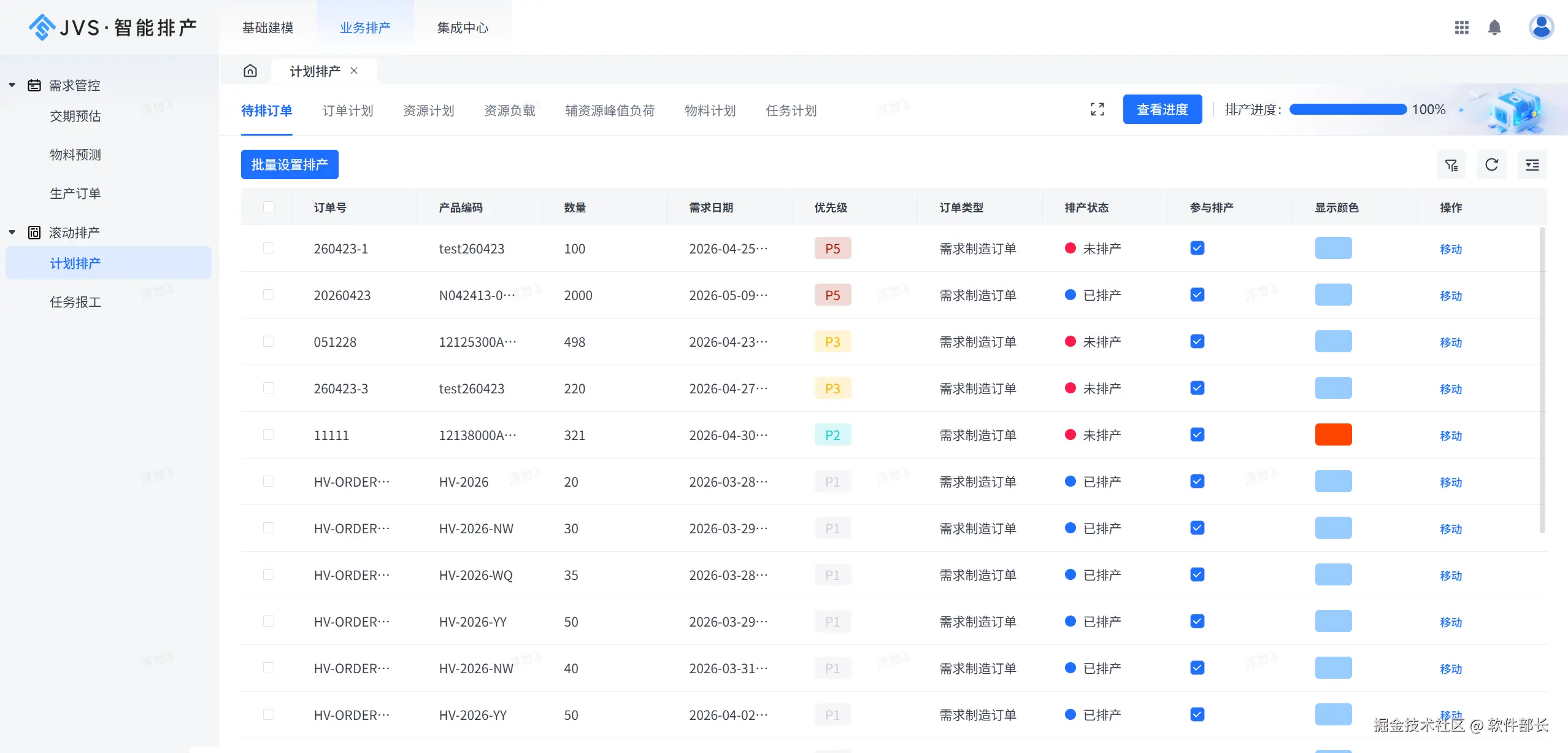Screen dimensions: 1568x753
Task: Click the home icon tab
Action: tap(250, 71)
